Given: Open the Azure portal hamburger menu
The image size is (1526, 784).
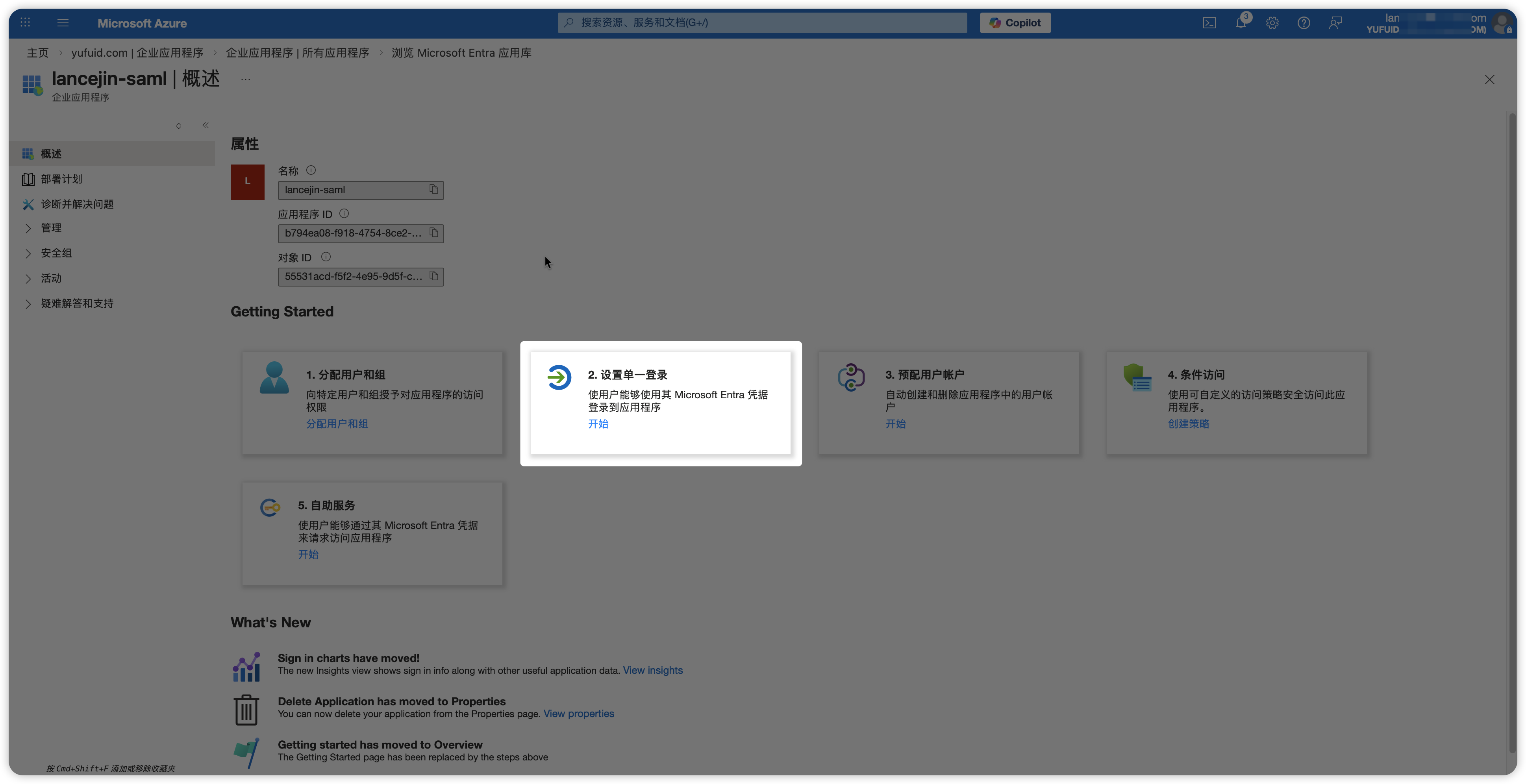Looking at the screenshot, I should point(63,23).
